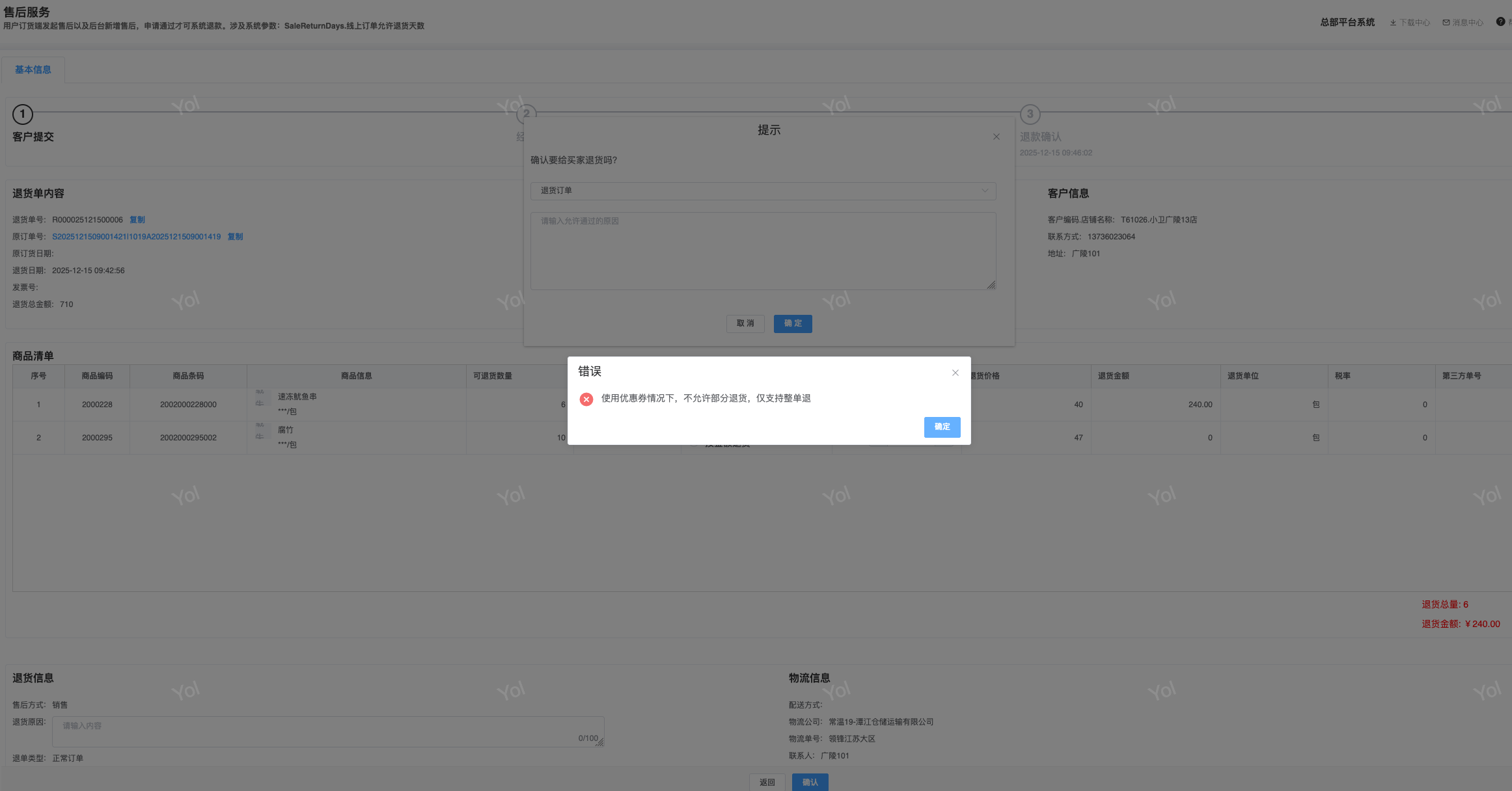This screenshot has width=1512, height=791.
Task: Click the 确认 button at bottom
Action: pyautogui.click(x=810, y=782)
